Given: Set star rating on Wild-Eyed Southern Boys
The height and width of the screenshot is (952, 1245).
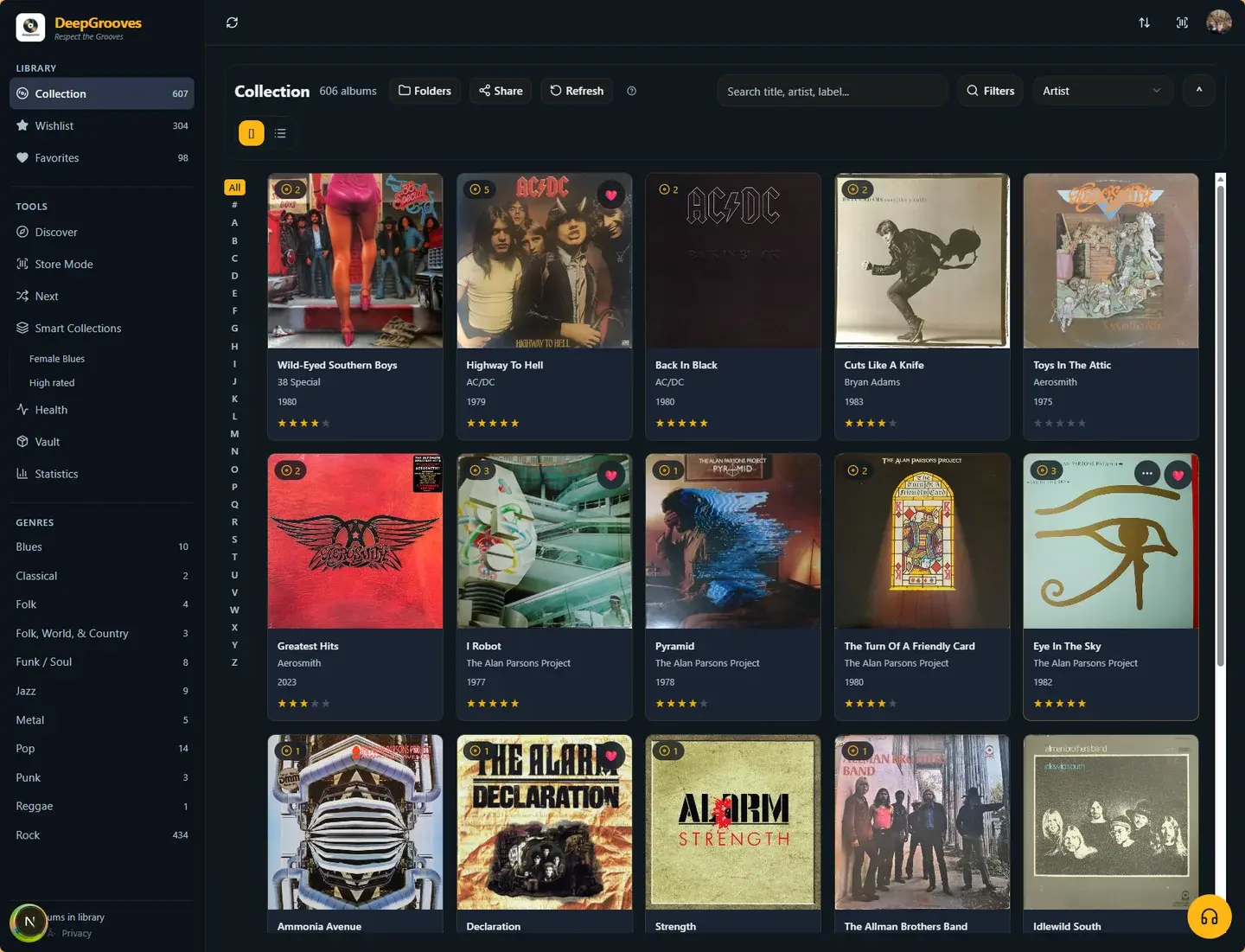Looking at the screenshot, I should [x=303, y=423].
